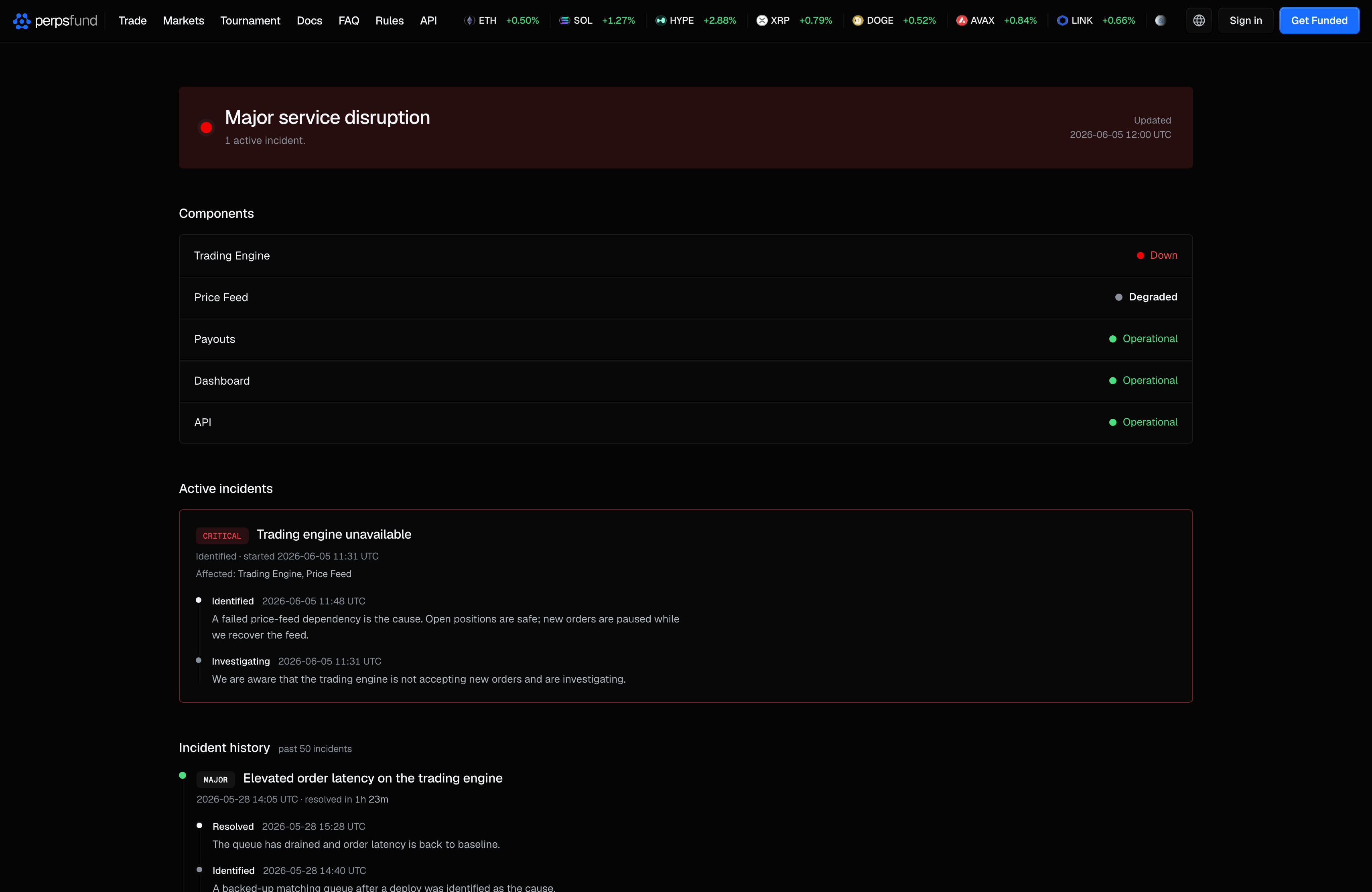Click the API component row label

(x=203, y=422)
